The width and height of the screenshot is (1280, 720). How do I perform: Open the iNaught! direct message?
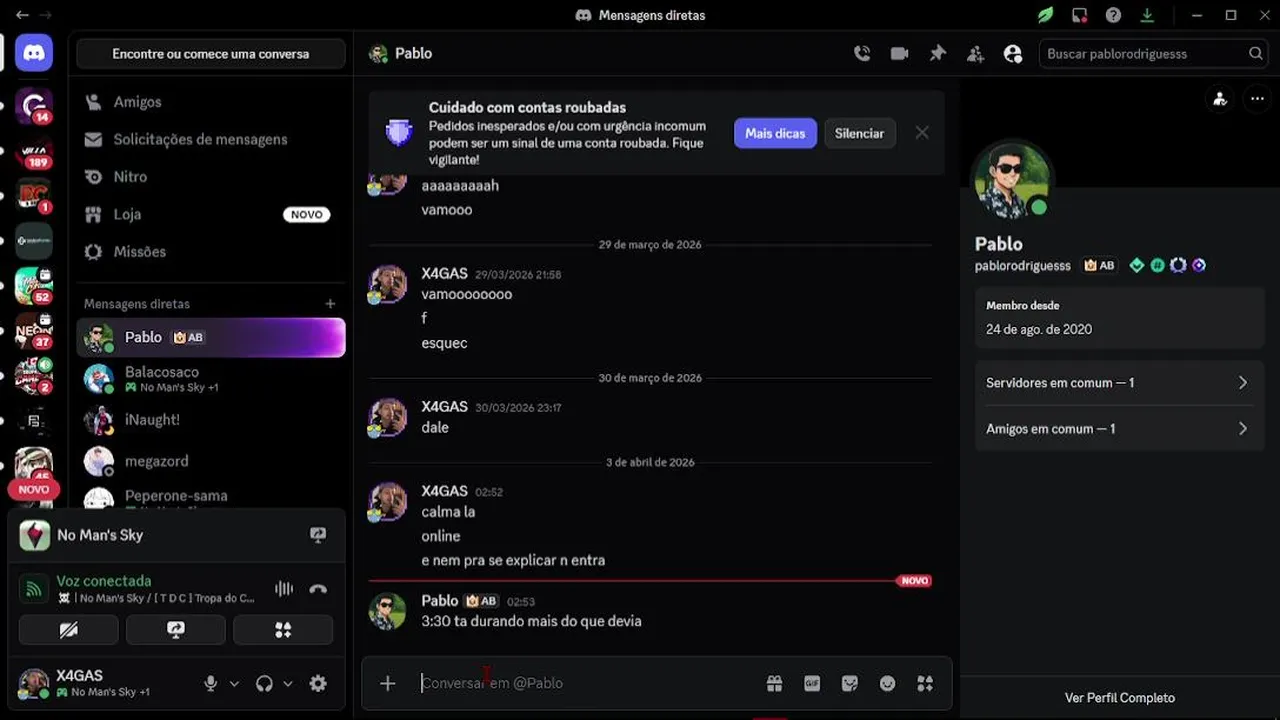[x=211, y=420]
